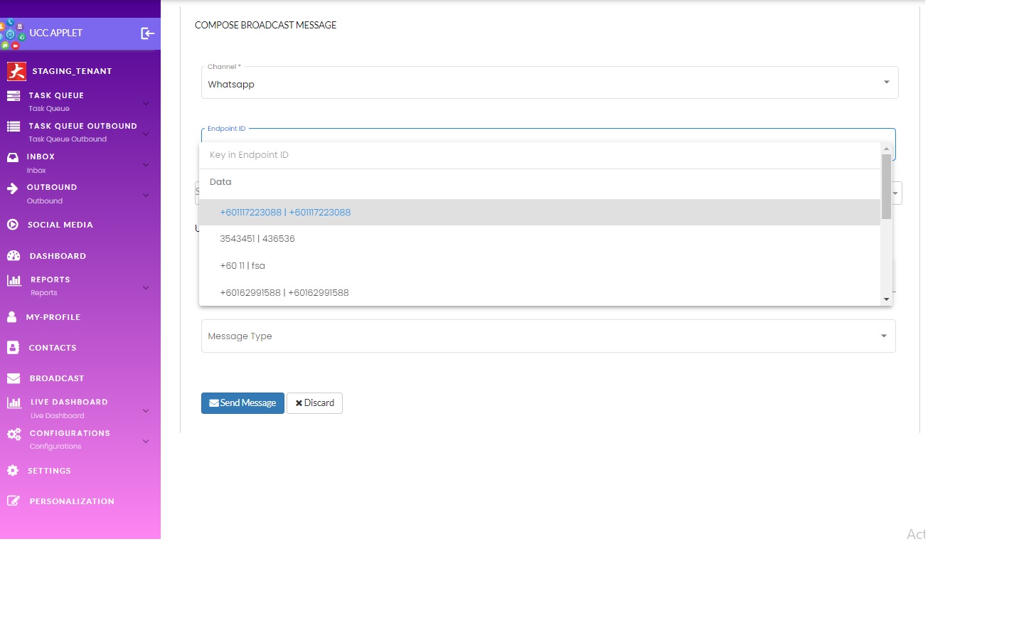This screenshot has height=640, width=1024.
Task: Click the Dashboard gauge icon
Action: pyautogui.click(x=13, y=256)
